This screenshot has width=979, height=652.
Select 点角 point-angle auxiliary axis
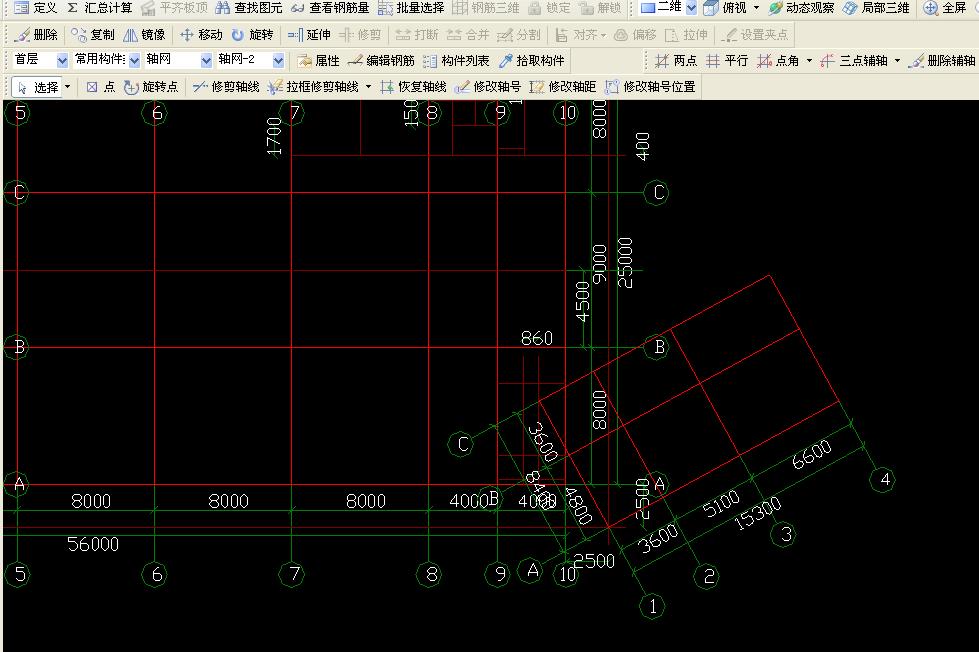(x=778, y=61)
